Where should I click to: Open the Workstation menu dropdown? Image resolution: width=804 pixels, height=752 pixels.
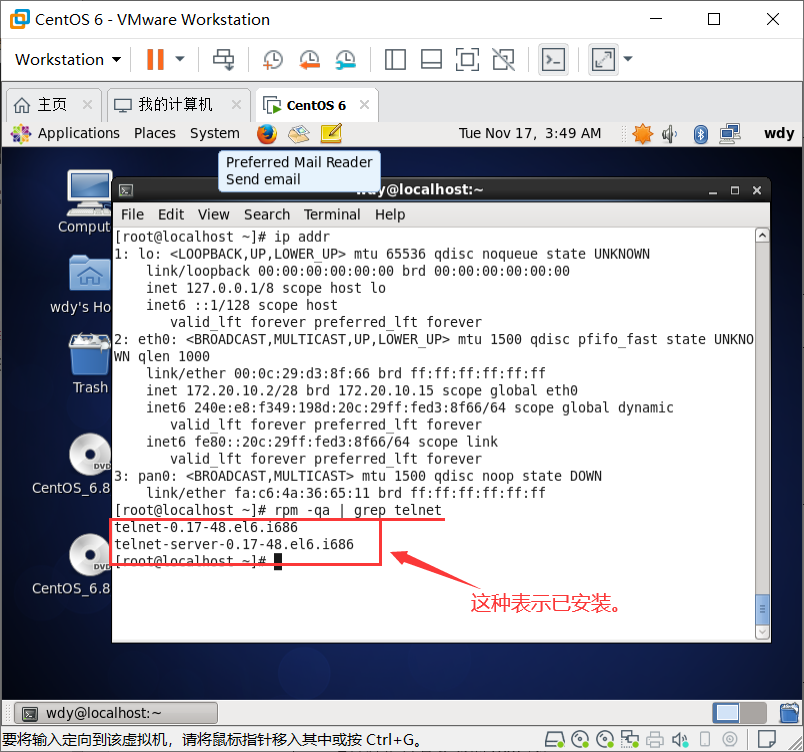68,59
